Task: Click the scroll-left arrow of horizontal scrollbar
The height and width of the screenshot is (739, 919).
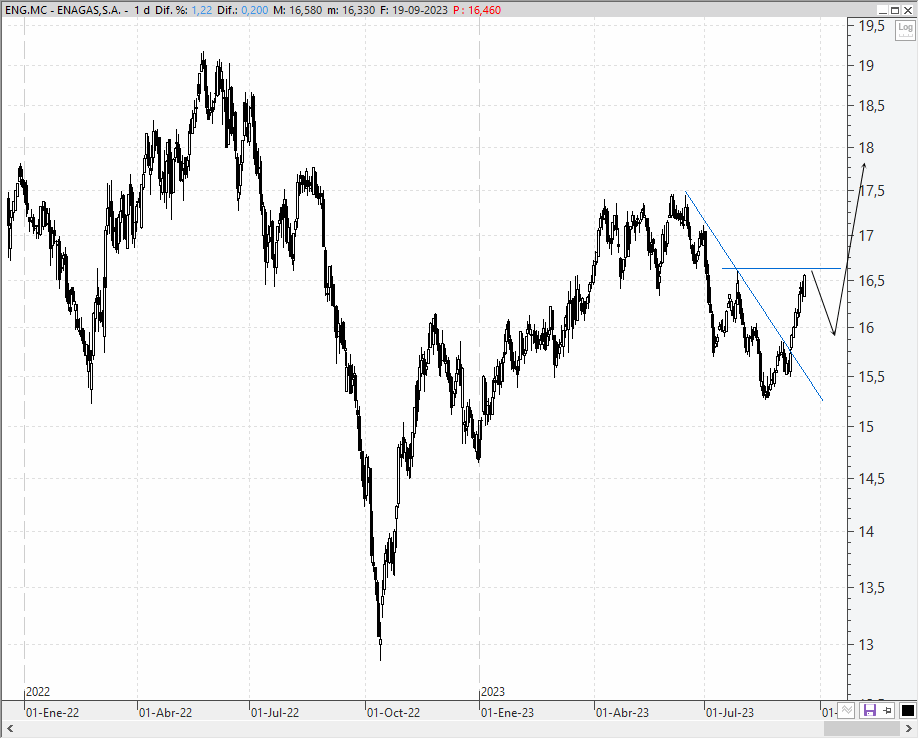Action: coord(10,729)
